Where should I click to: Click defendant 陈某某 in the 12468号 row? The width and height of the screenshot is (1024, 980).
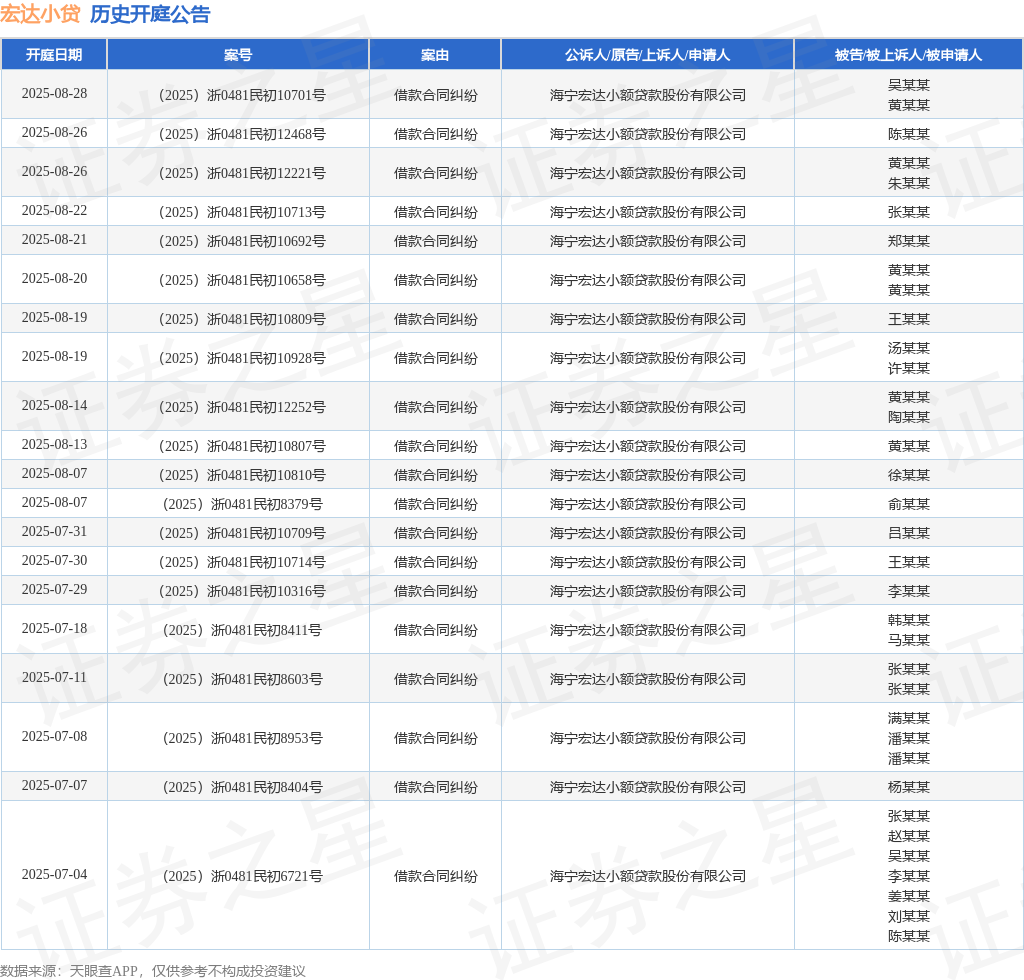coord(908,134)
